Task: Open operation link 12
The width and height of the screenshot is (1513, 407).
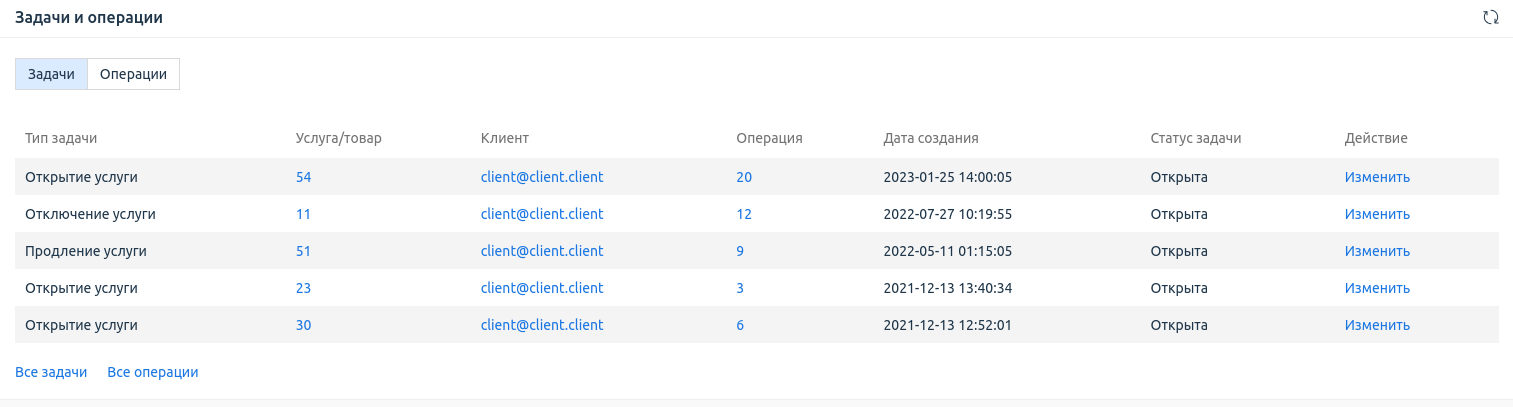Action: [x=743, y=214]
